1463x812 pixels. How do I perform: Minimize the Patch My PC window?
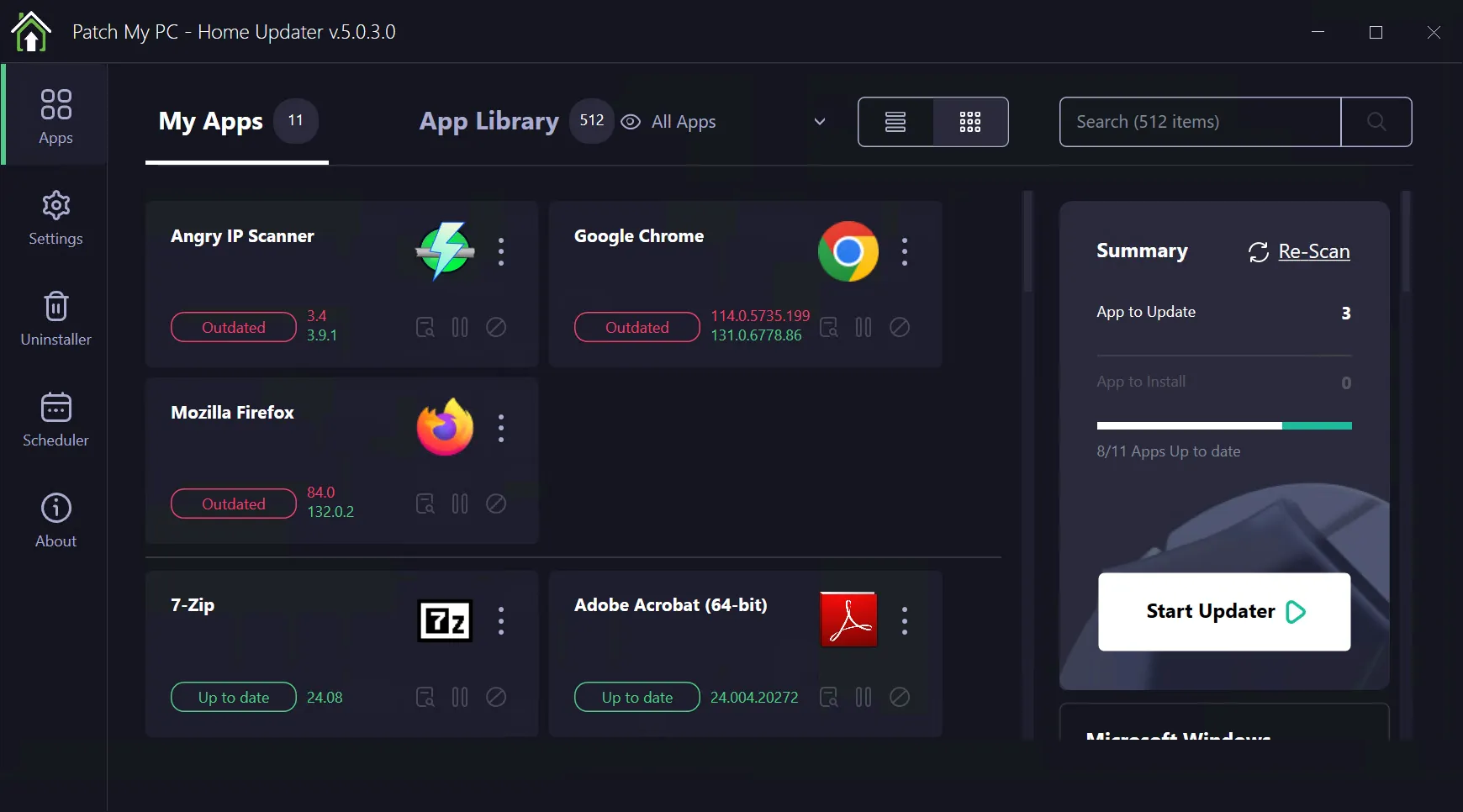click(x=1318, y=32)
